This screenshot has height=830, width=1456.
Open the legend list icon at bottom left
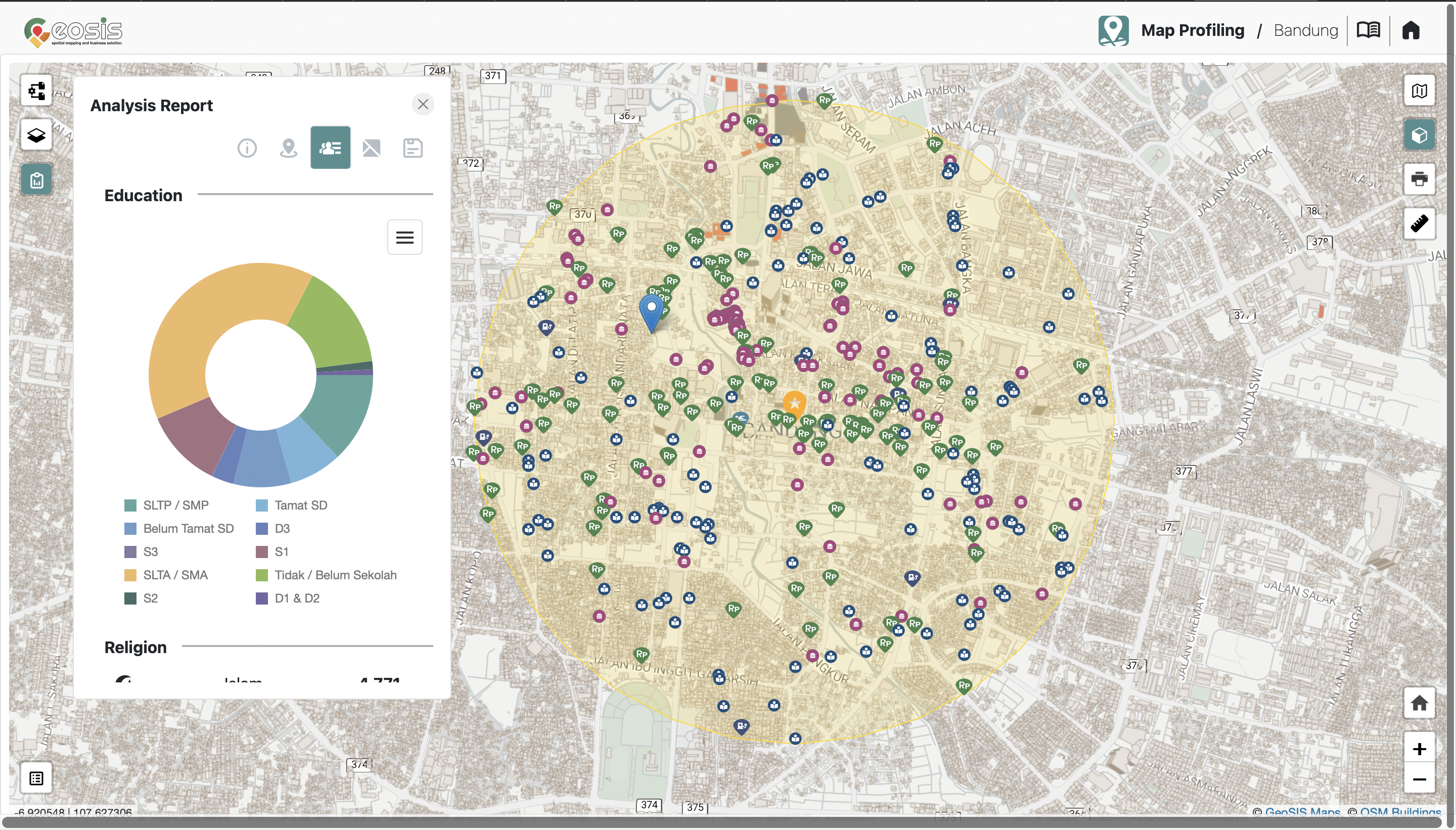coord(36,778)
